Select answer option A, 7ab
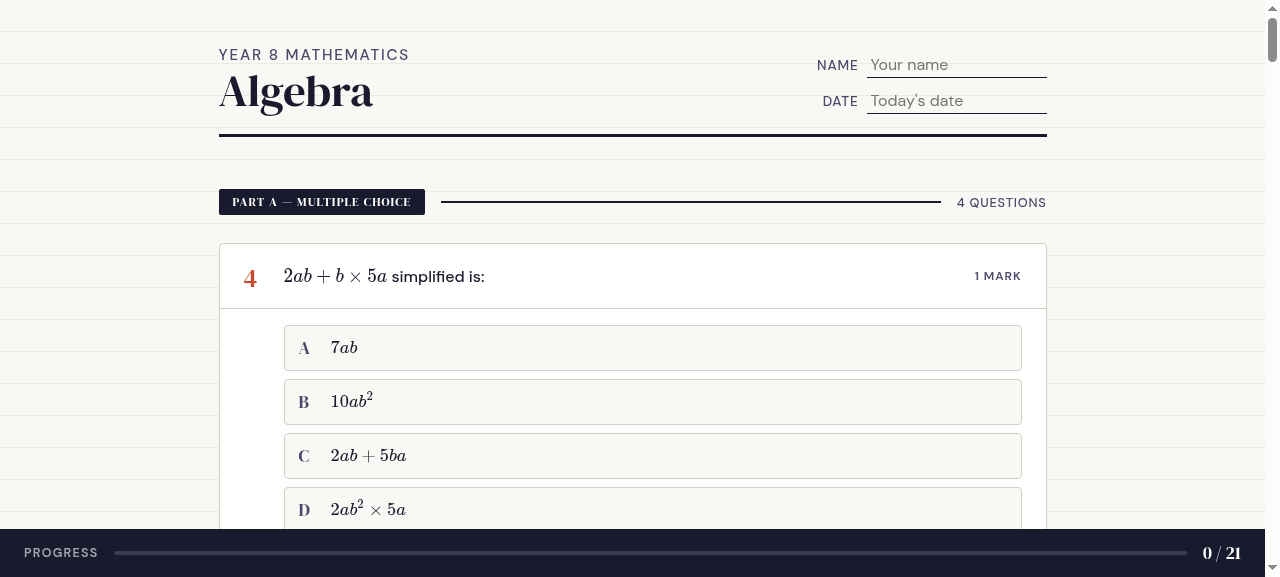Viewport: 1280px width, 577px height. tap(652, 348)
